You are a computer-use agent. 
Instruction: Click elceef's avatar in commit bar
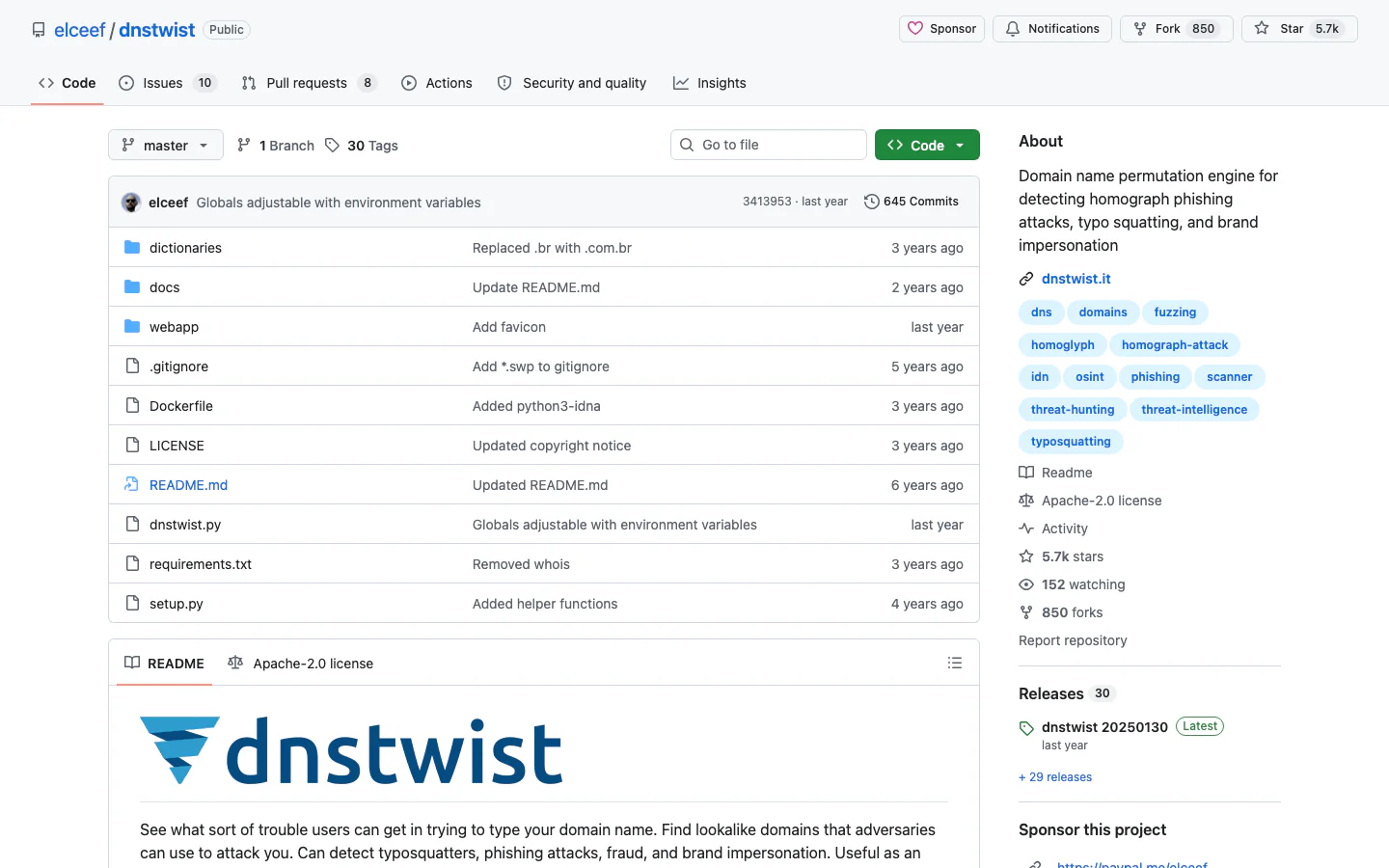tap(131, 203)
